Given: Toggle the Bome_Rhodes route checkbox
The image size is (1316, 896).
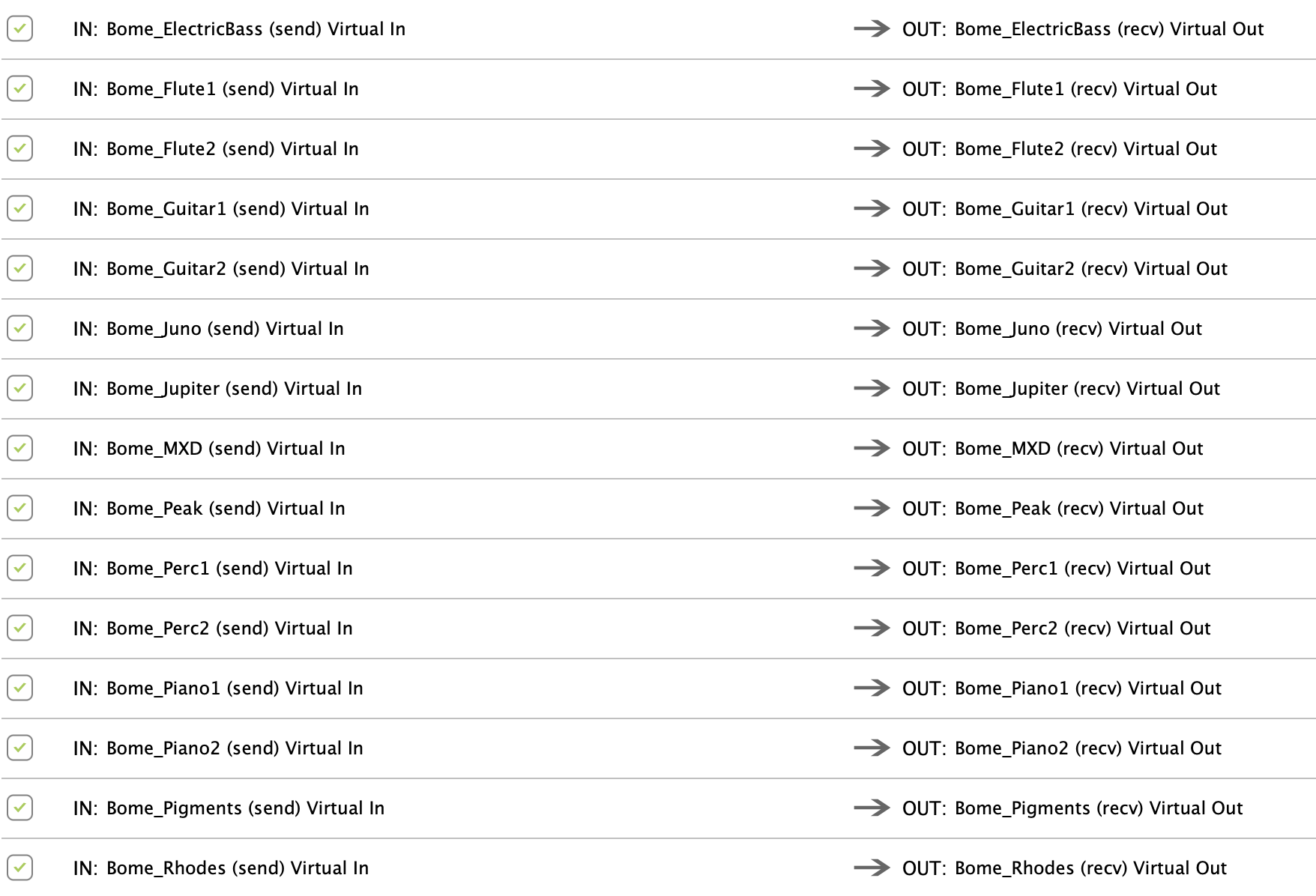Looking at the screenshot, I should click(x=19, y=868).
